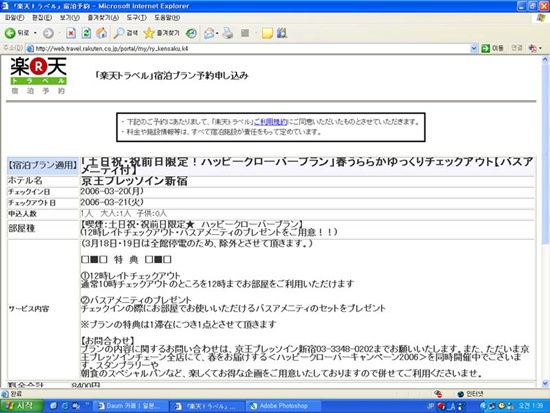550x413 pixels.
Task: Switch to 楽天トラベル taskbar window
Action: pos(207,406)
